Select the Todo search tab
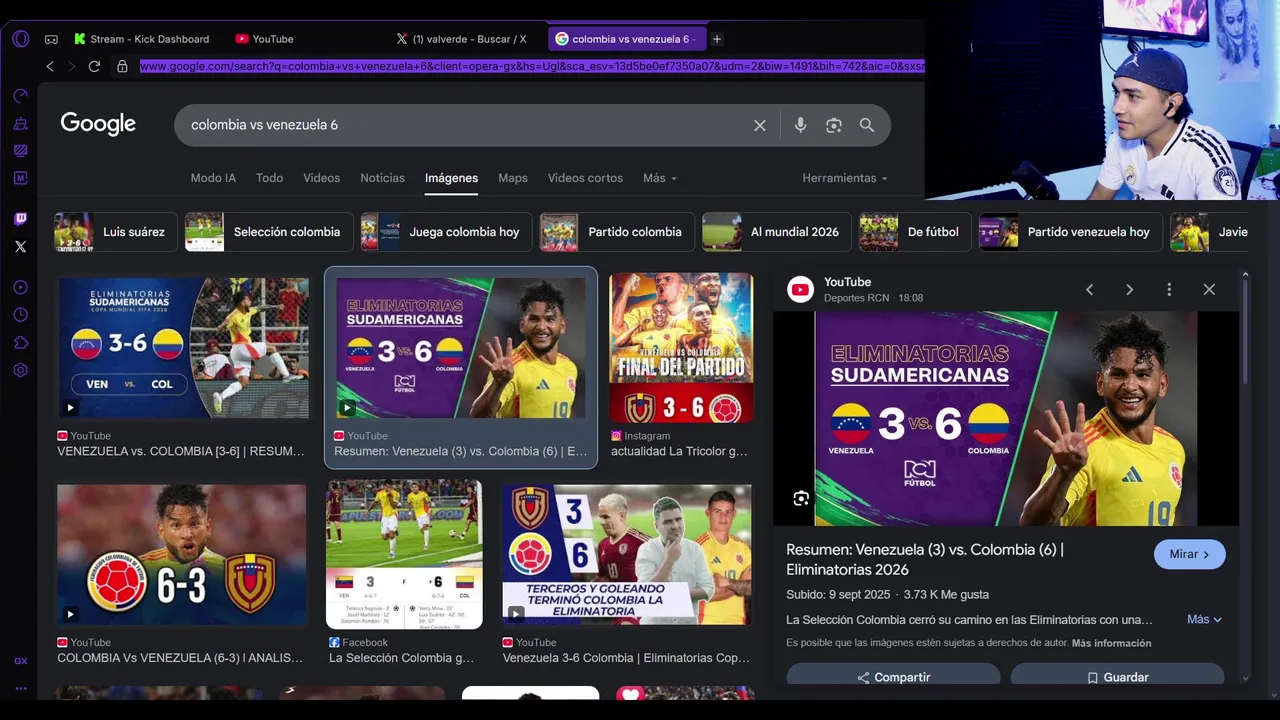 pos(269,178)
